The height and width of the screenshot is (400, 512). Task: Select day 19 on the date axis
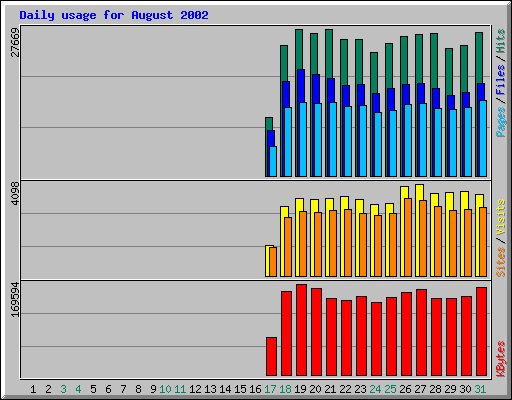[300, 389]
